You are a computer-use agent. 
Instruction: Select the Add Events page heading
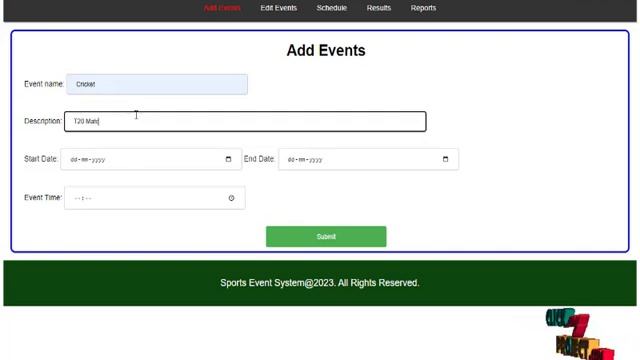326,51
